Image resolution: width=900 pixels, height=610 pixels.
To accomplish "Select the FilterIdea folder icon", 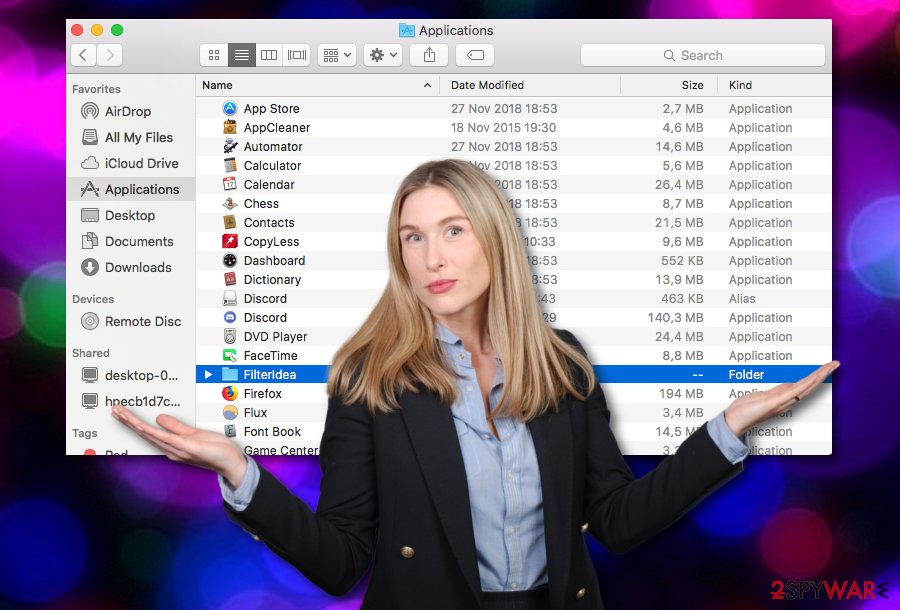I will point(230,374).
